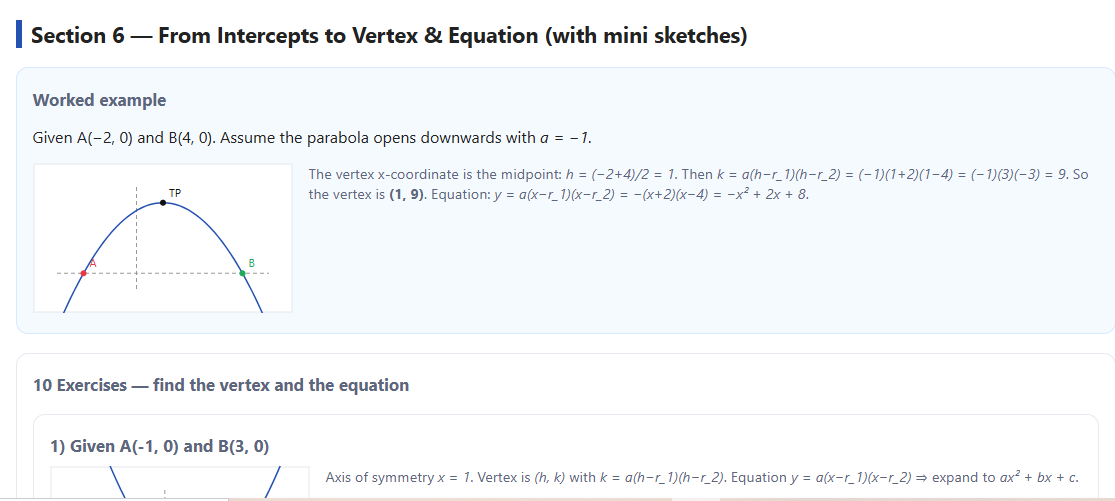1115x501 pixels.
Task: Click the red A label on the sketch
Action: pos(92,263)
